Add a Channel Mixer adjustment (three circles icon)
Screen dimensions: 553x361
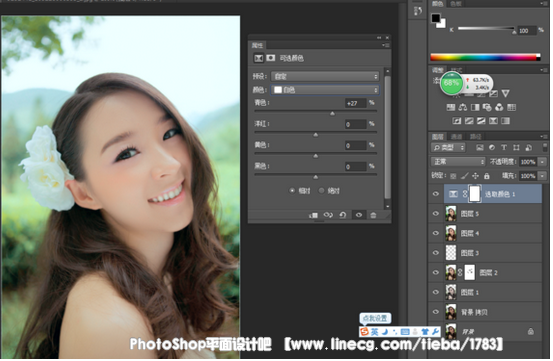click(499, 107)
